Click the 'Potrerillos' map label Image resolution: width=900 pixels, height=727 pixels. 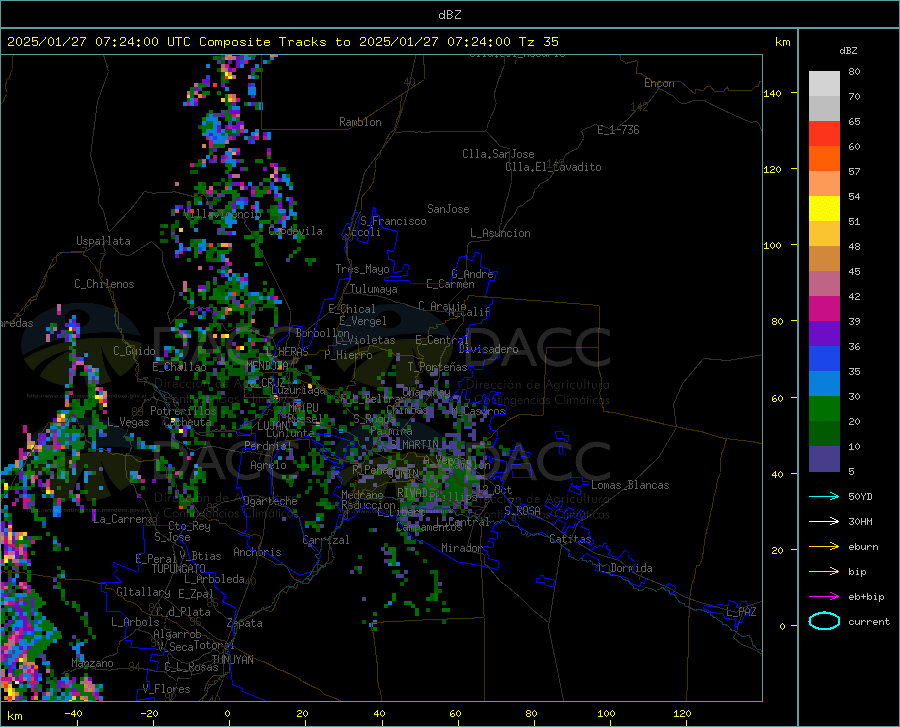pyautogui.click(x=183, y=411)
